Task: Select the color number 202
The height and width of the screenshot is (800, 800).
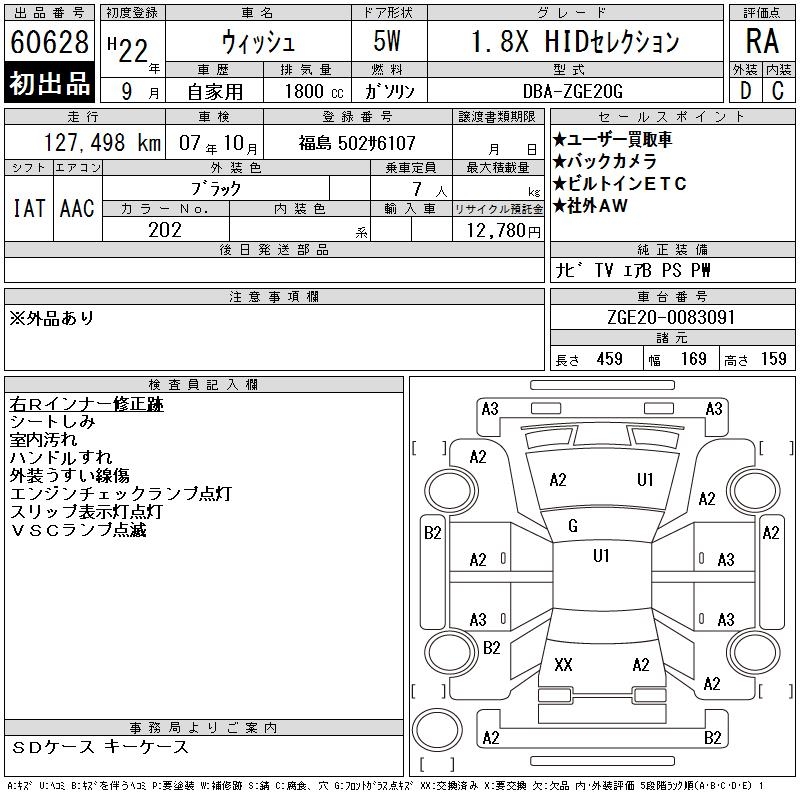Action: click(165, 230)
